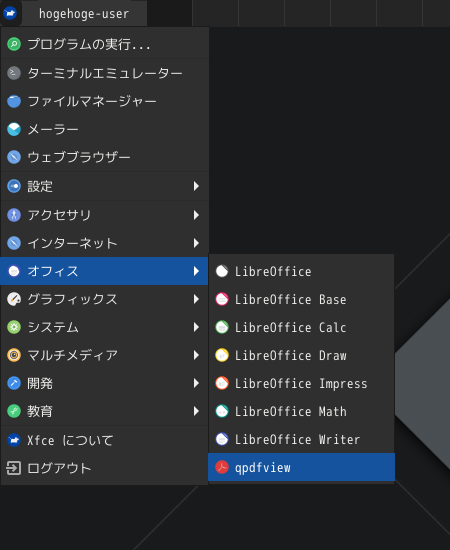Click the pink LibreOffice Base icon
This screenshot has width=450, height=550.
click(x=222, y=299)
